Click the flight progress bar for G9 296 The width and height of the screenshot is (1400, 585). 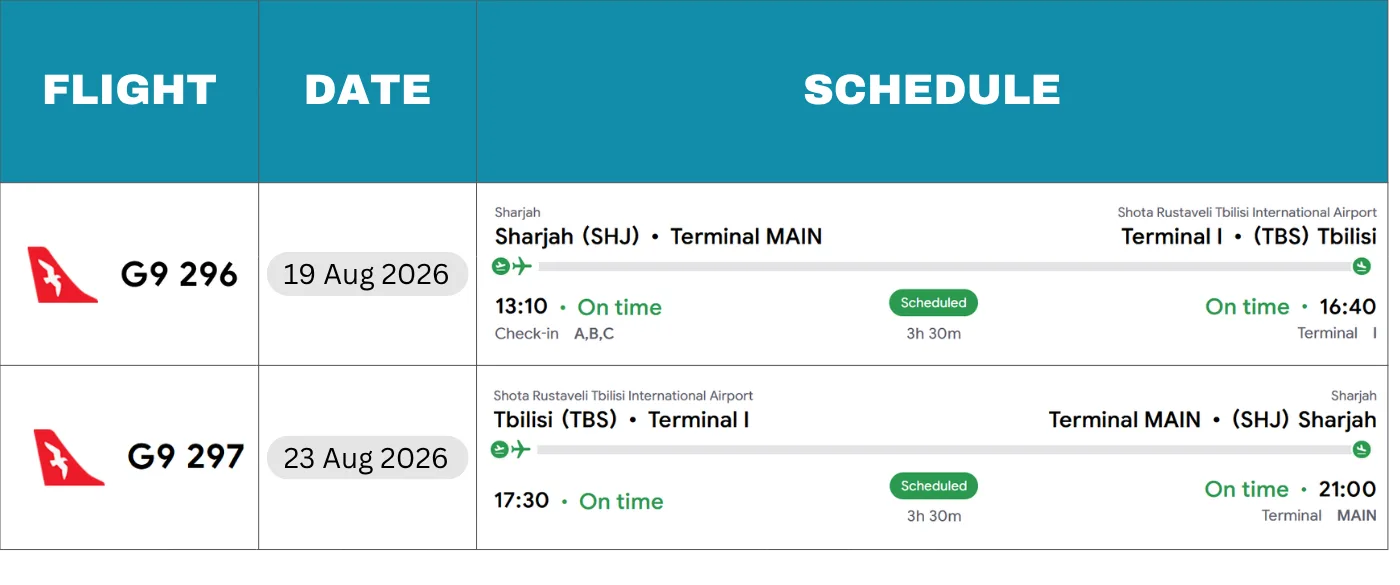(943, 267)
